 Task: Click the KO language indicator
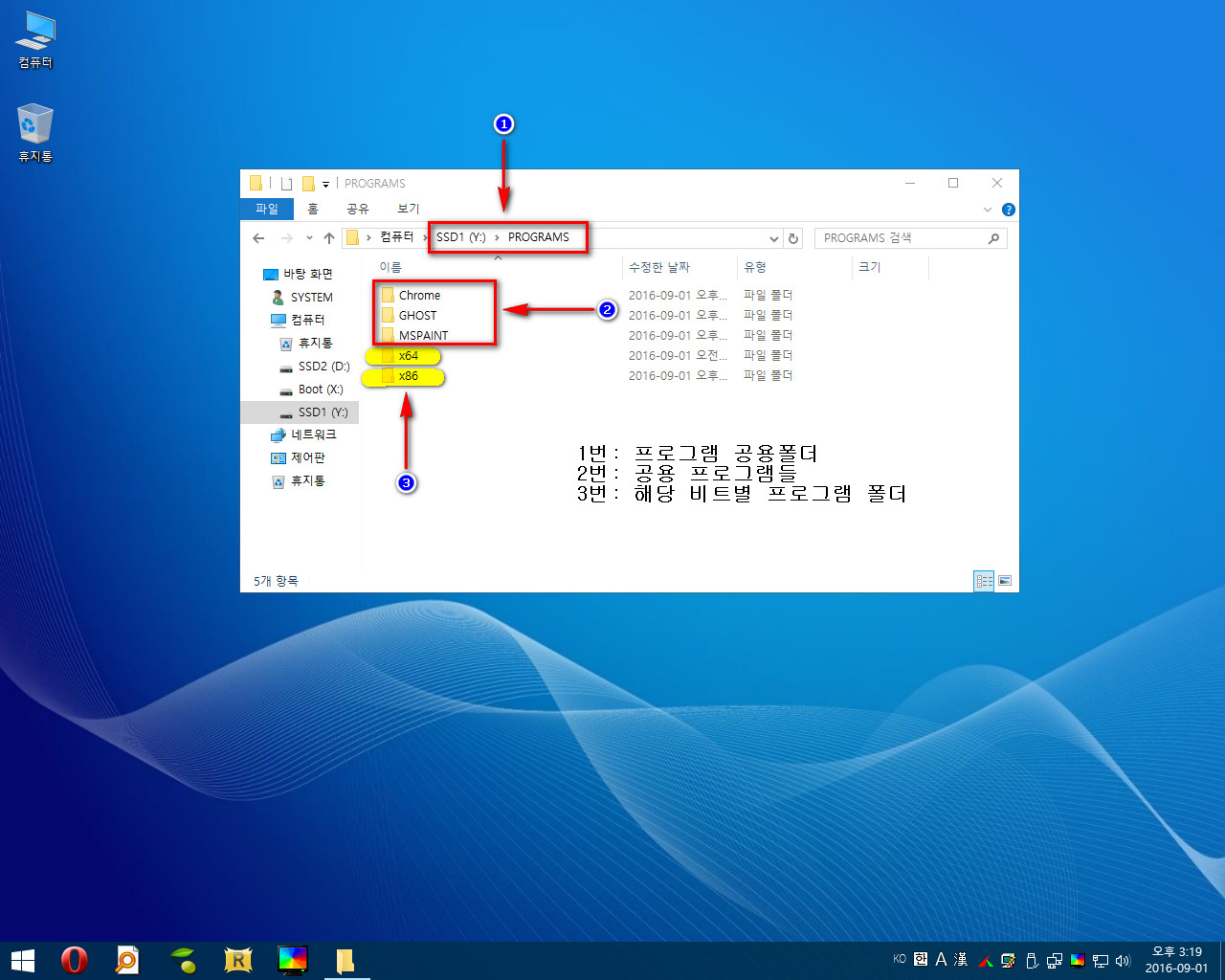click(x=900, y=959)
